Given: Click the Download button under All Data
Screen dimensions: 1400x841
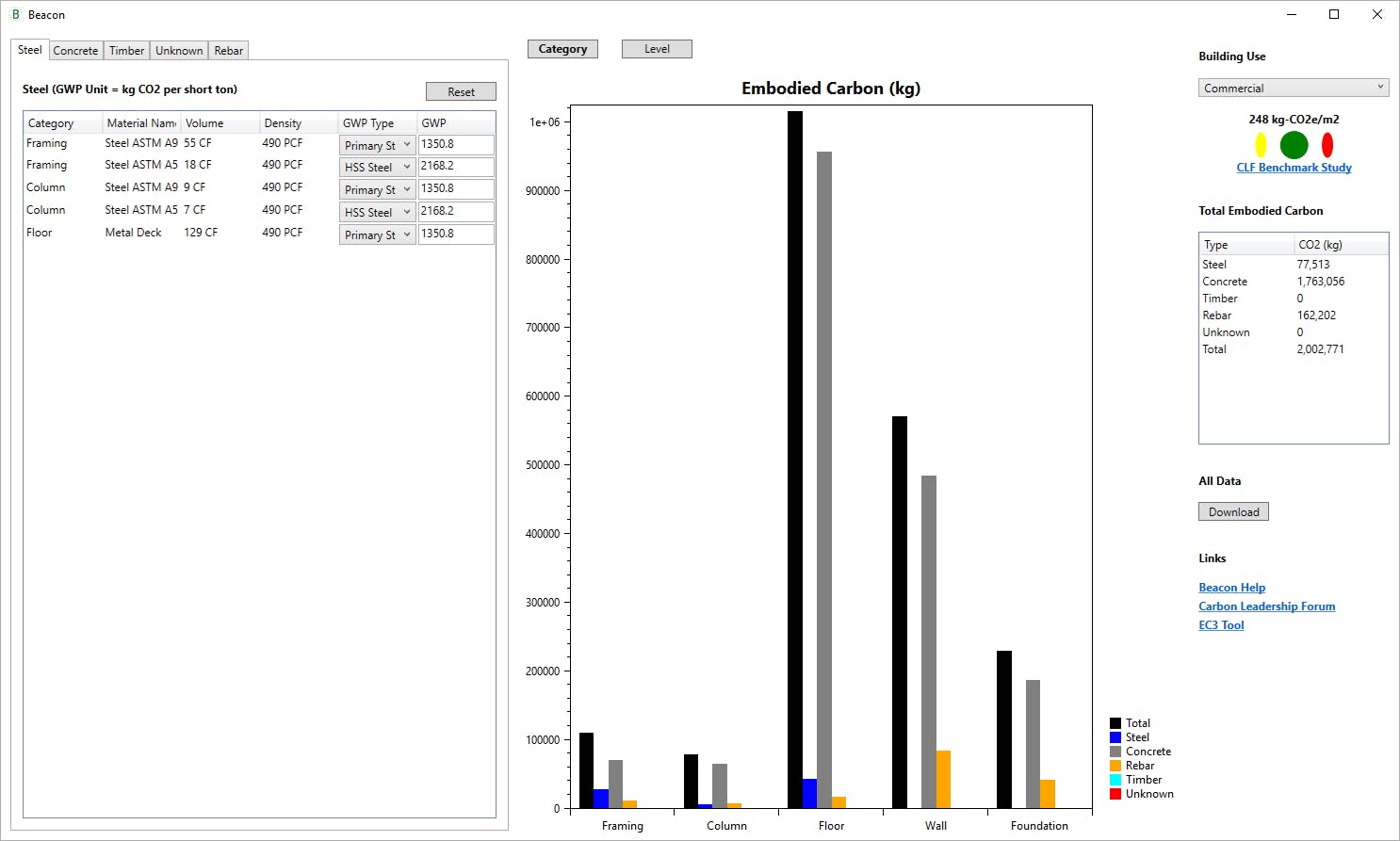Looking at the screenshot, I should 1232,510.
